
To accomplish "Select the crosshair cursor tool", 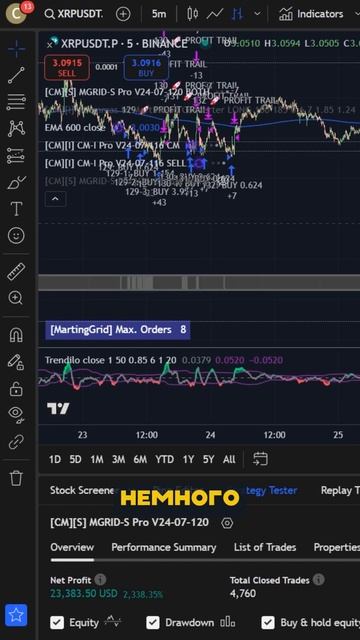I will tap(16, 49).
